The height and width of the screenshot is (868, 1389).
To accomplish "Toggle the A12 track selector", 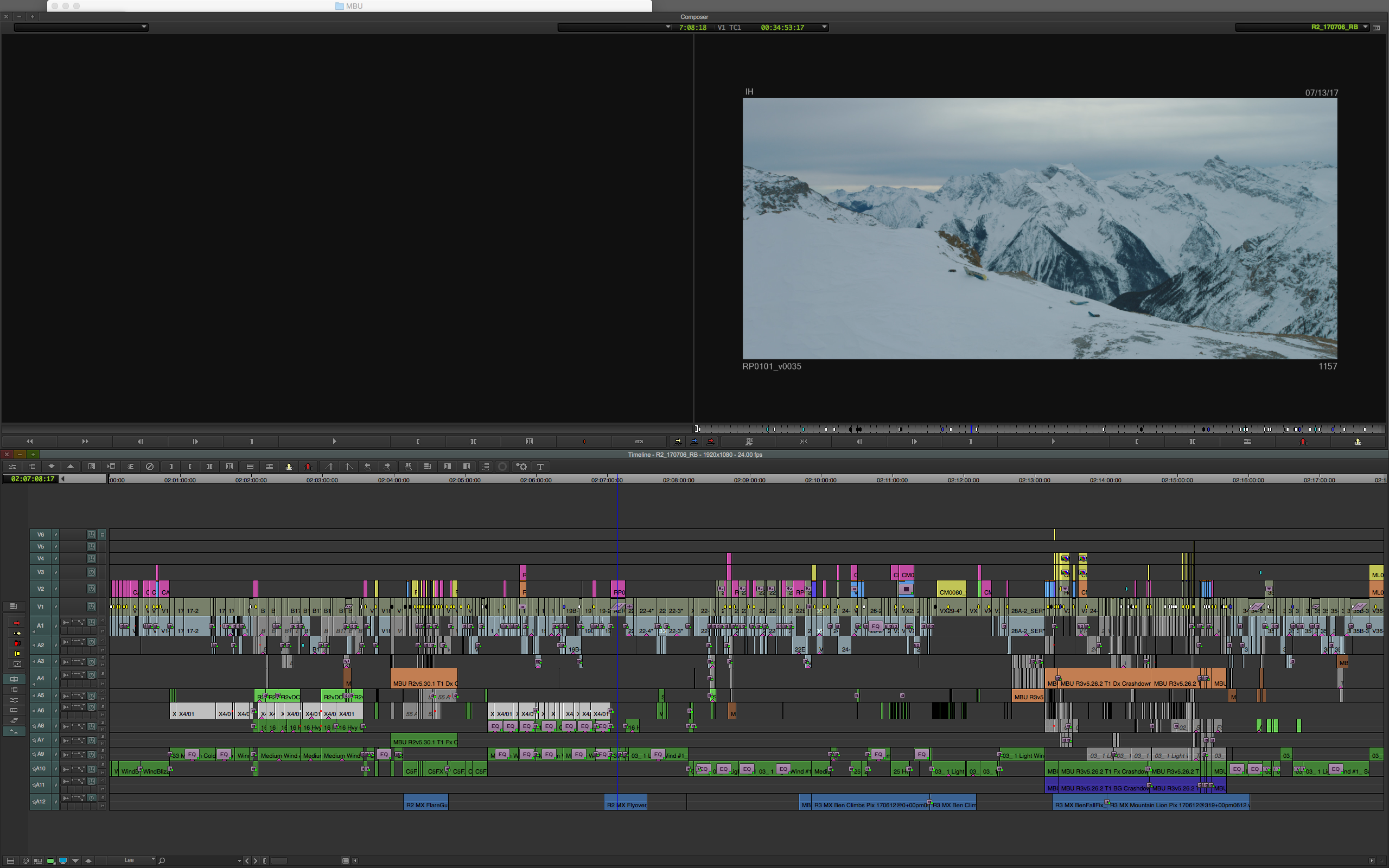I will pos(40,802).
